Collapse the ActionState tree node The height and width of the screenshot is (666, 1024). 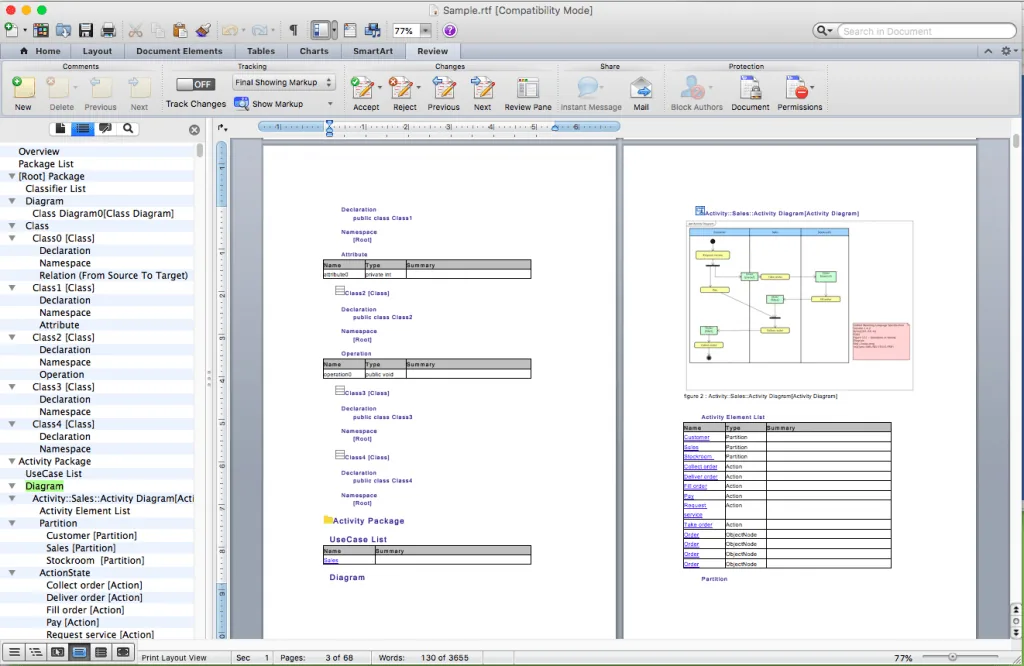12,573
